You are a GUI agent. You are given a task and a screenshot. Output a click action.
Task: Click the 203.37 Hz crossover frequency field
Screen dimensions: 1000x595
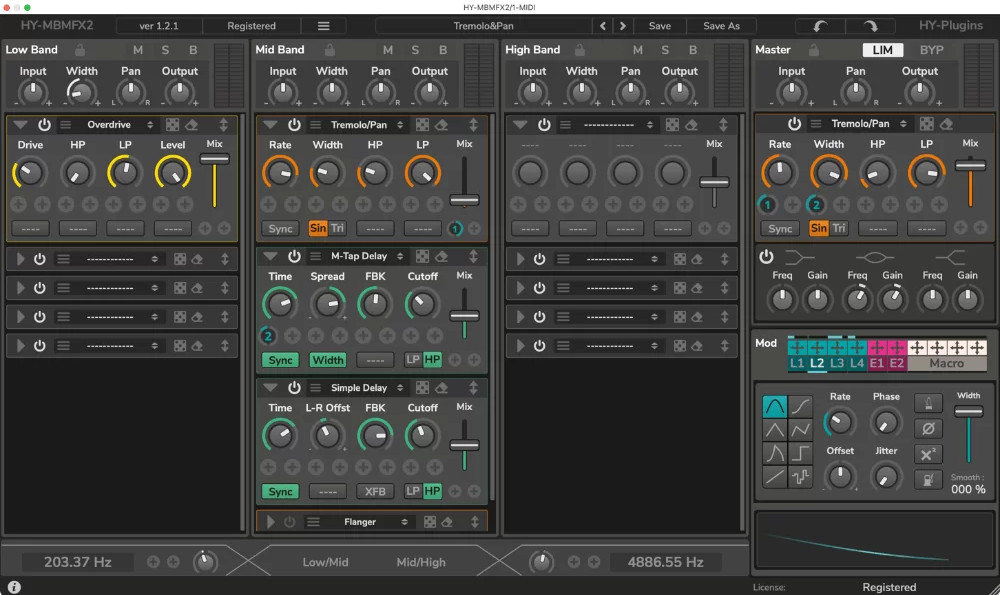click(77, 562)
